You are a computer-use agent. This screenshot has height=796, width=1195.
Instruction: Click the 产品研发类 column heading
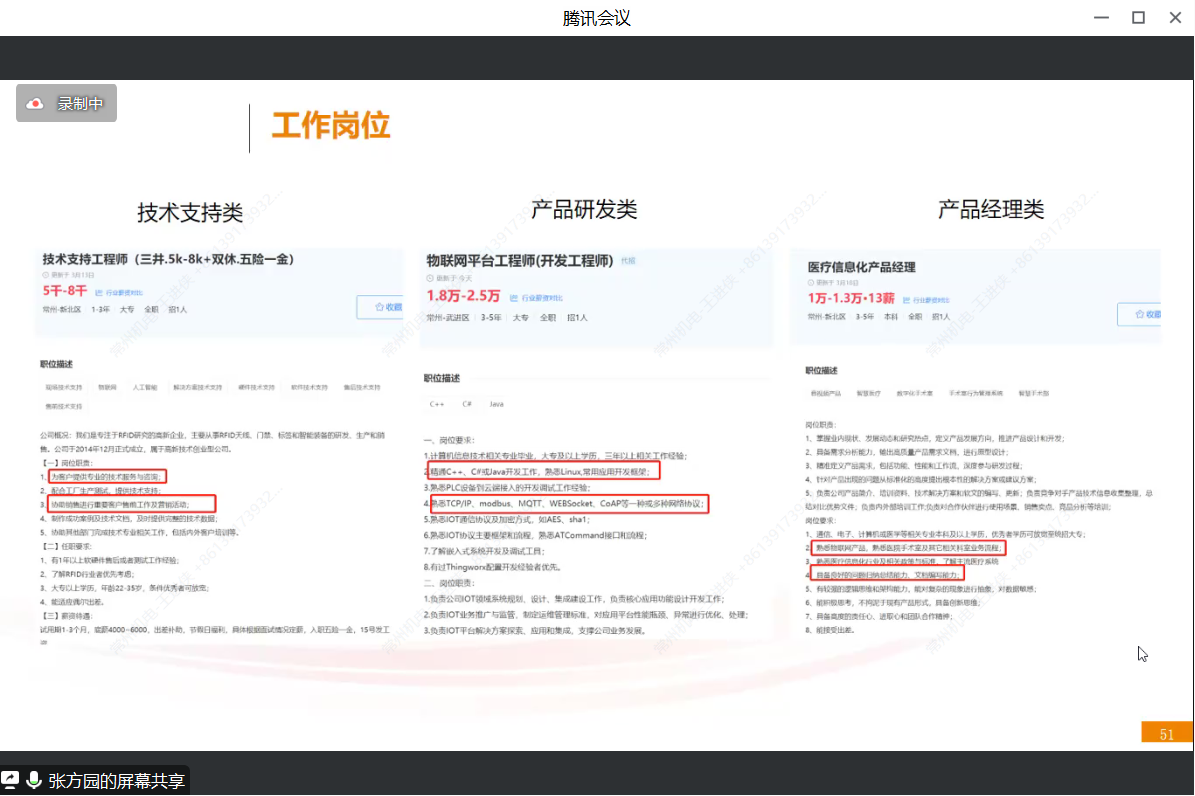(584, 209)
